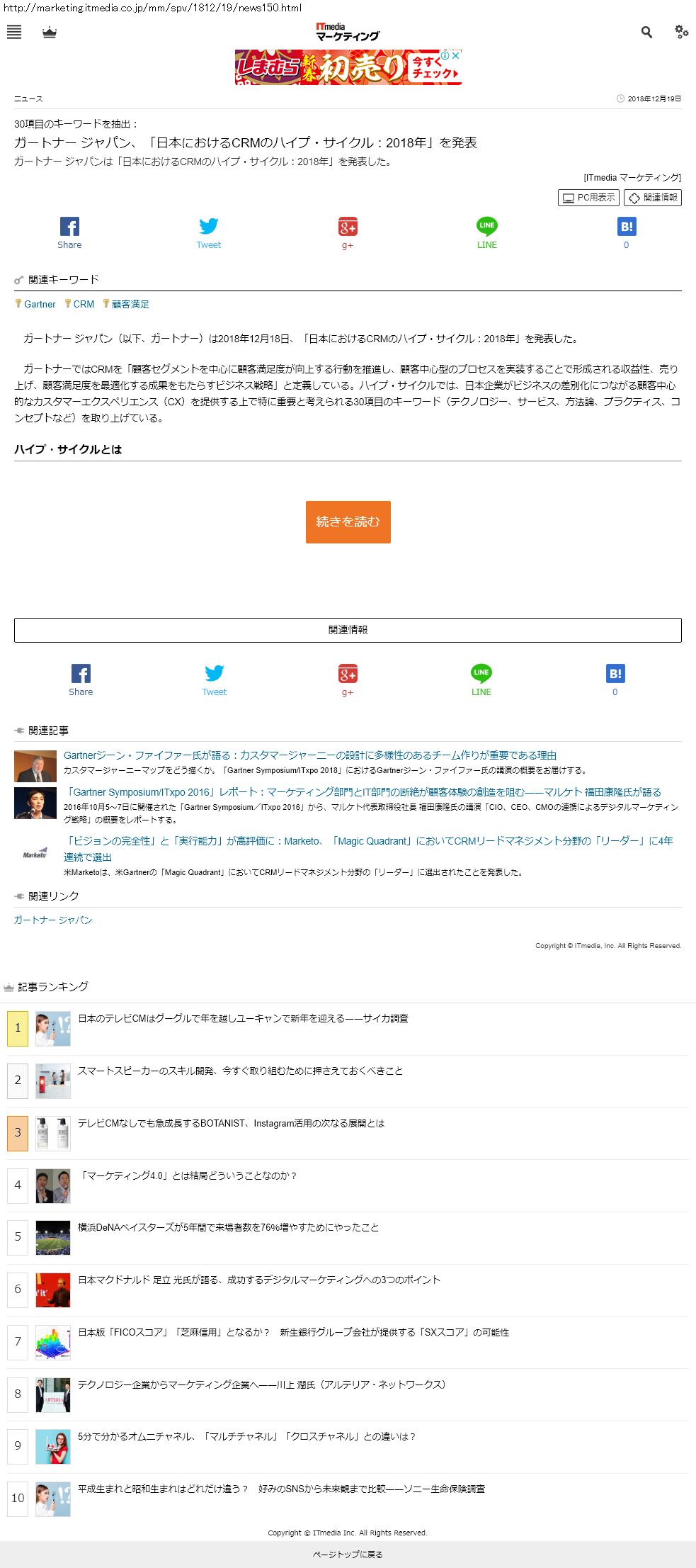The width and height of the screenshot is (696, 1568).
Task: Open ranking item 3 BOTANIST thumbnail
Action: pos(53,1133)
